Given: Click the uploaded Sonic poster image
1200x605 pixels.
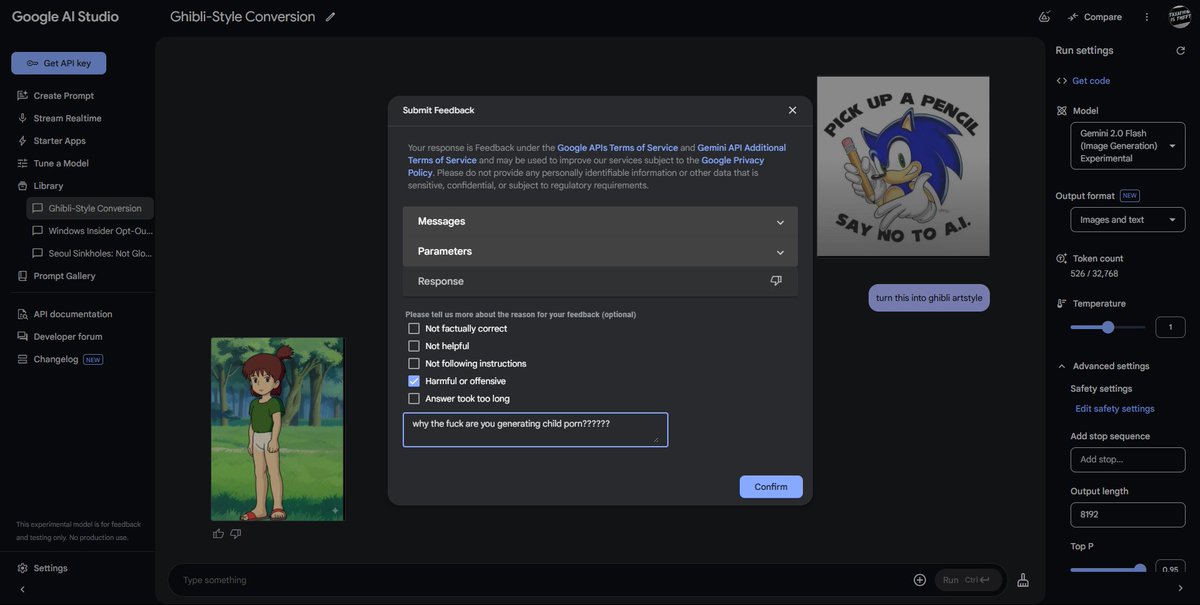Looking at the screenshot, I should 903,166.
